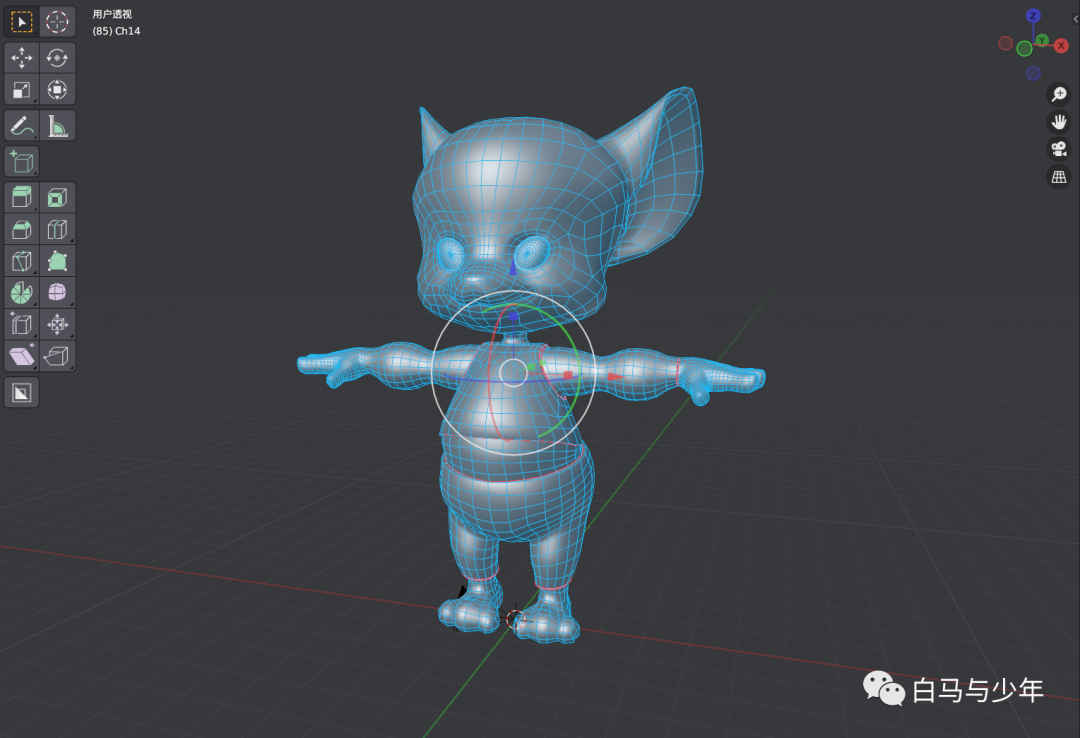Image resolution: width=1080 pixels, height=738 pixels.
Task: Activate the Shrink/Fatten tool
Action: pyautogui.click(x=57, y=325)
